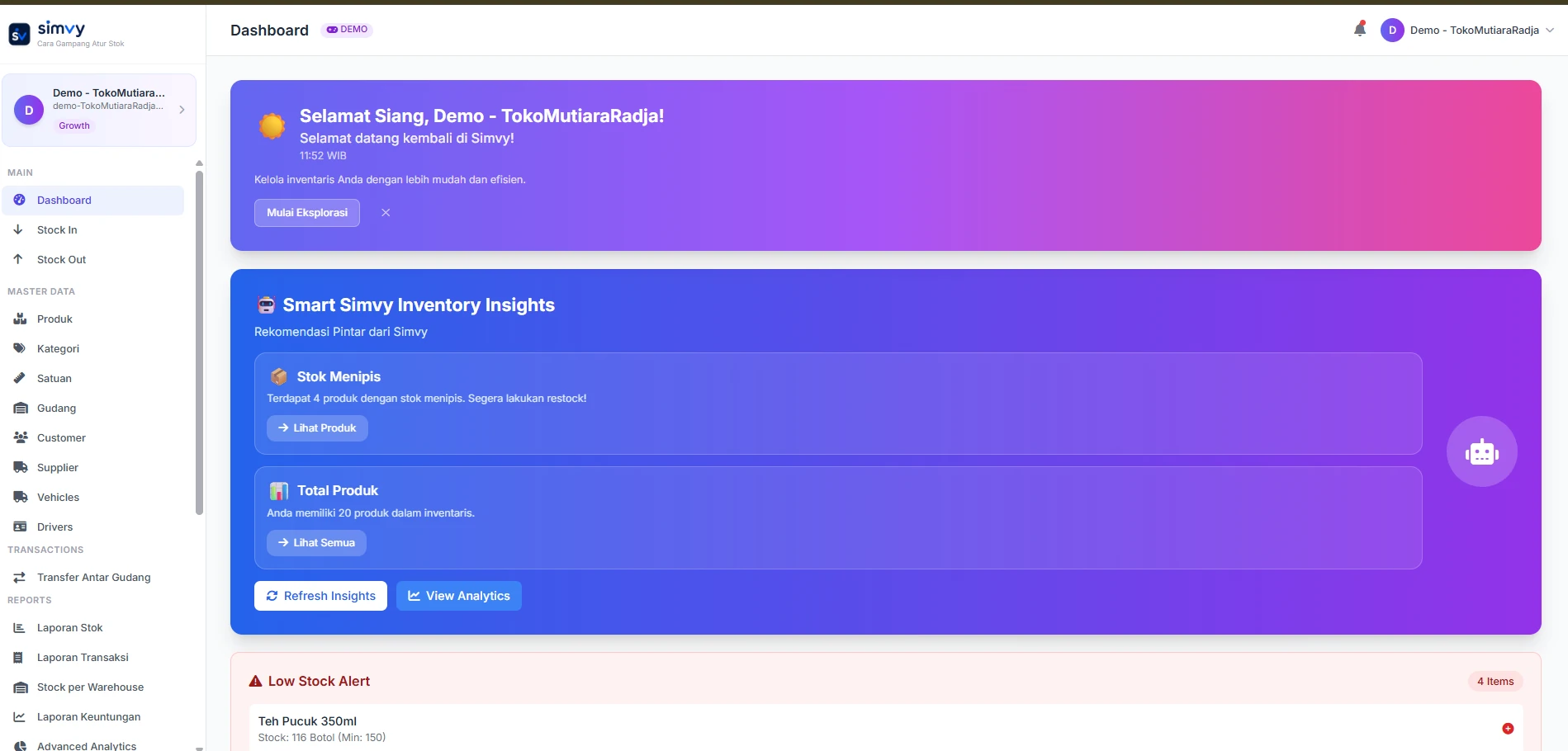
Task: Click the Laporan Transaksi receipt icon
Action: [x=19, y=658]
